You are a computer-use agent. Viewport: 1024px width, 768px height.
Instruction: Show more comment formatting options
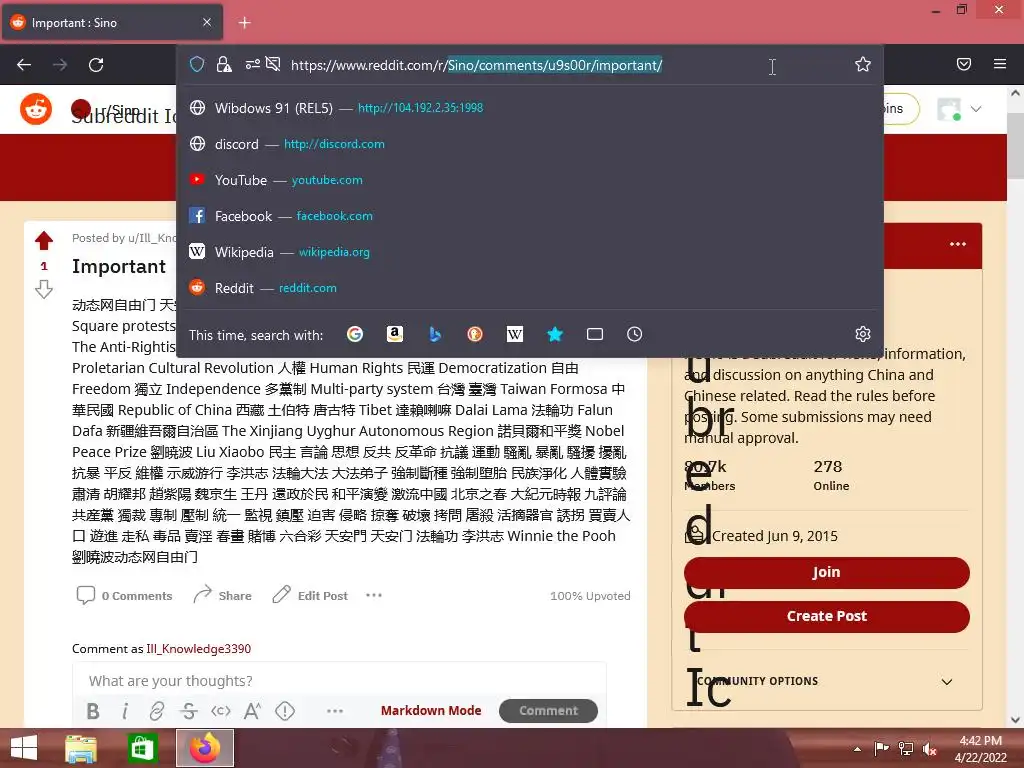(335, 711)
